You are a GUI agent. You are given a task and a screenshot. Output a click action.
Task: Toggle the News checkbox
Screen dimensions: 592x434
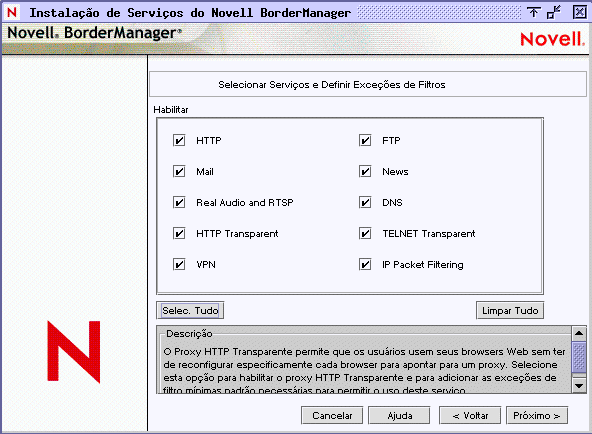pyautogui.click(x=365, y=171)
